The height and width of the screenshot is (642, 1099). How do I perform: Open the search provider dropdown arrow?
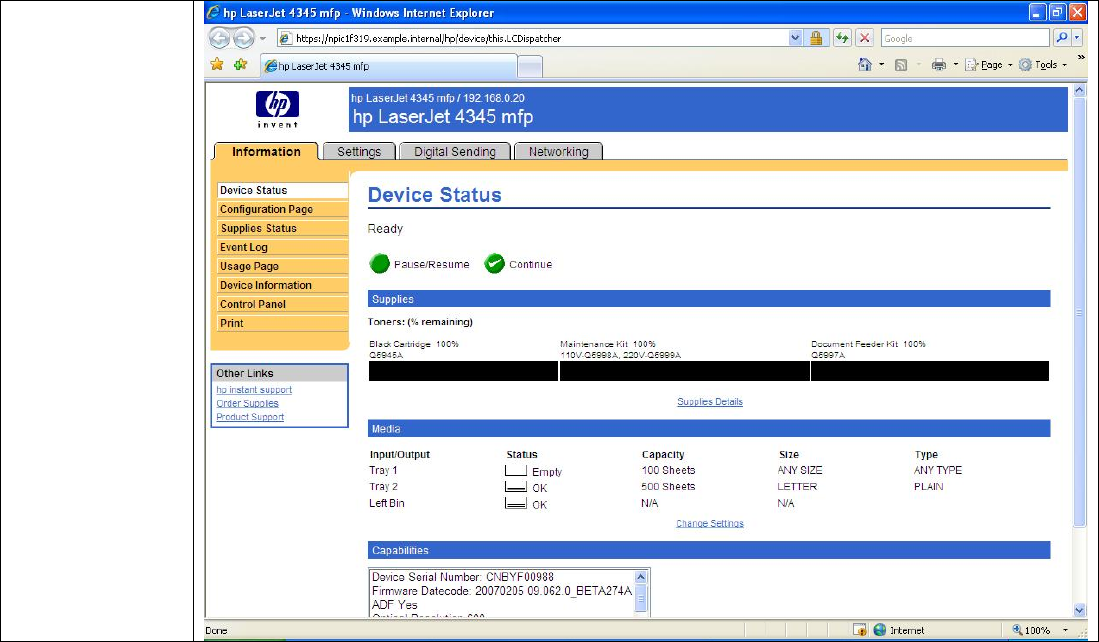tap(1077, 38)
